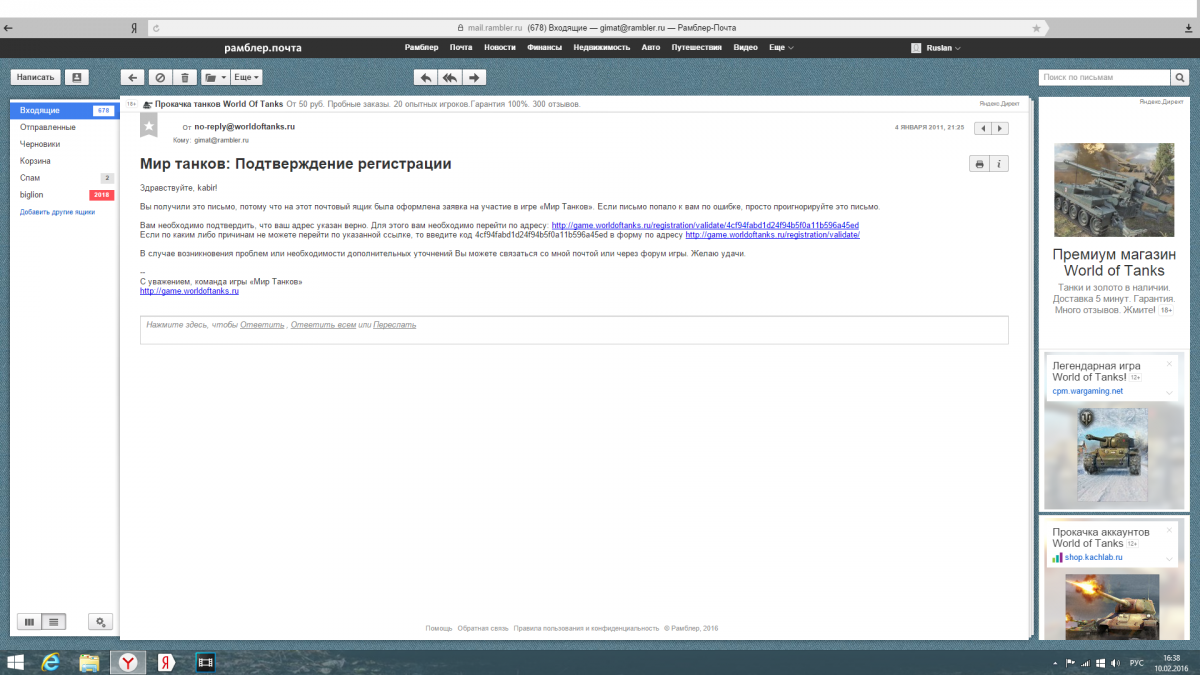Go to next message arrow

tap(1000, 128)
